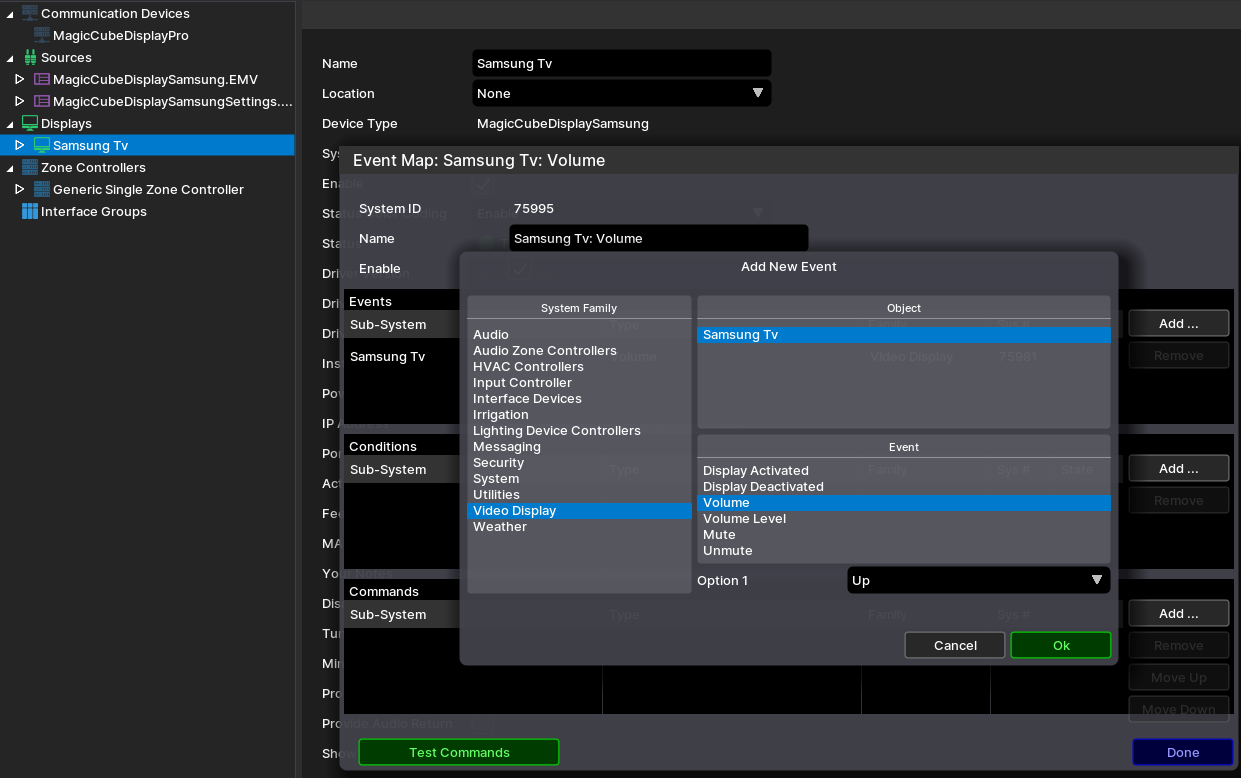
Task: Click Samsung Tv row in Events table
Action: 733,356
